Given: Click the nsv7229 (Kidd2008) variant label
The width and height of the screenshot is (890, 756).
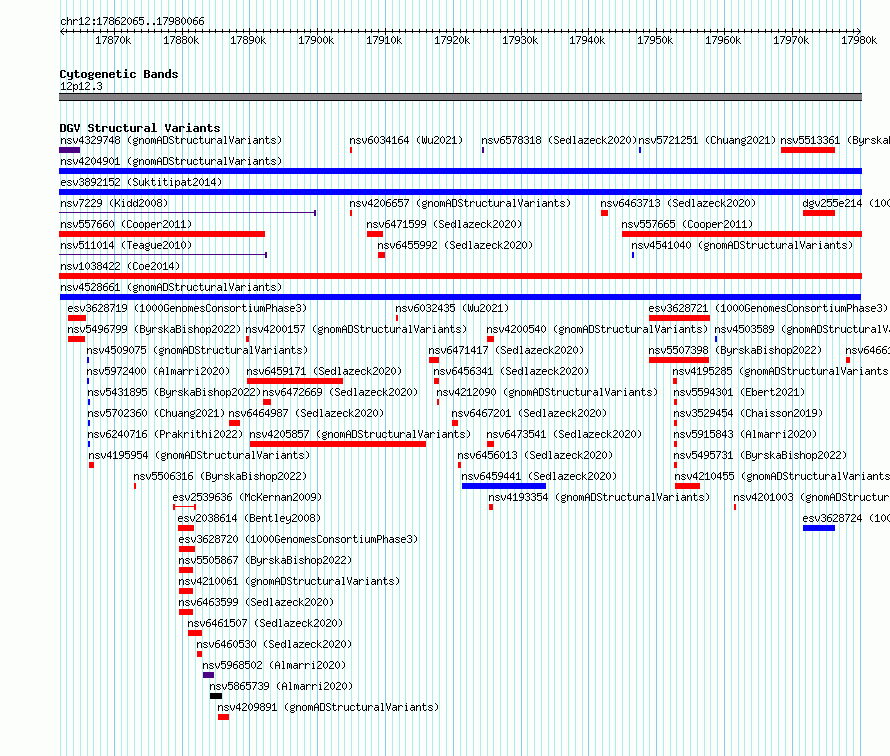Looking at the screenshot, I should point(114,203).
